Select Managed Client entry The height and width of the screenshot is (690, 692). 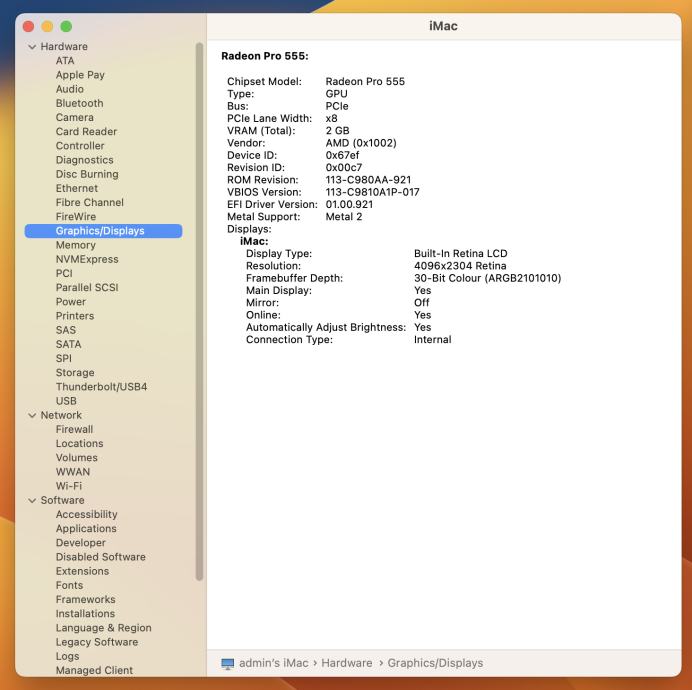[94, 670]
